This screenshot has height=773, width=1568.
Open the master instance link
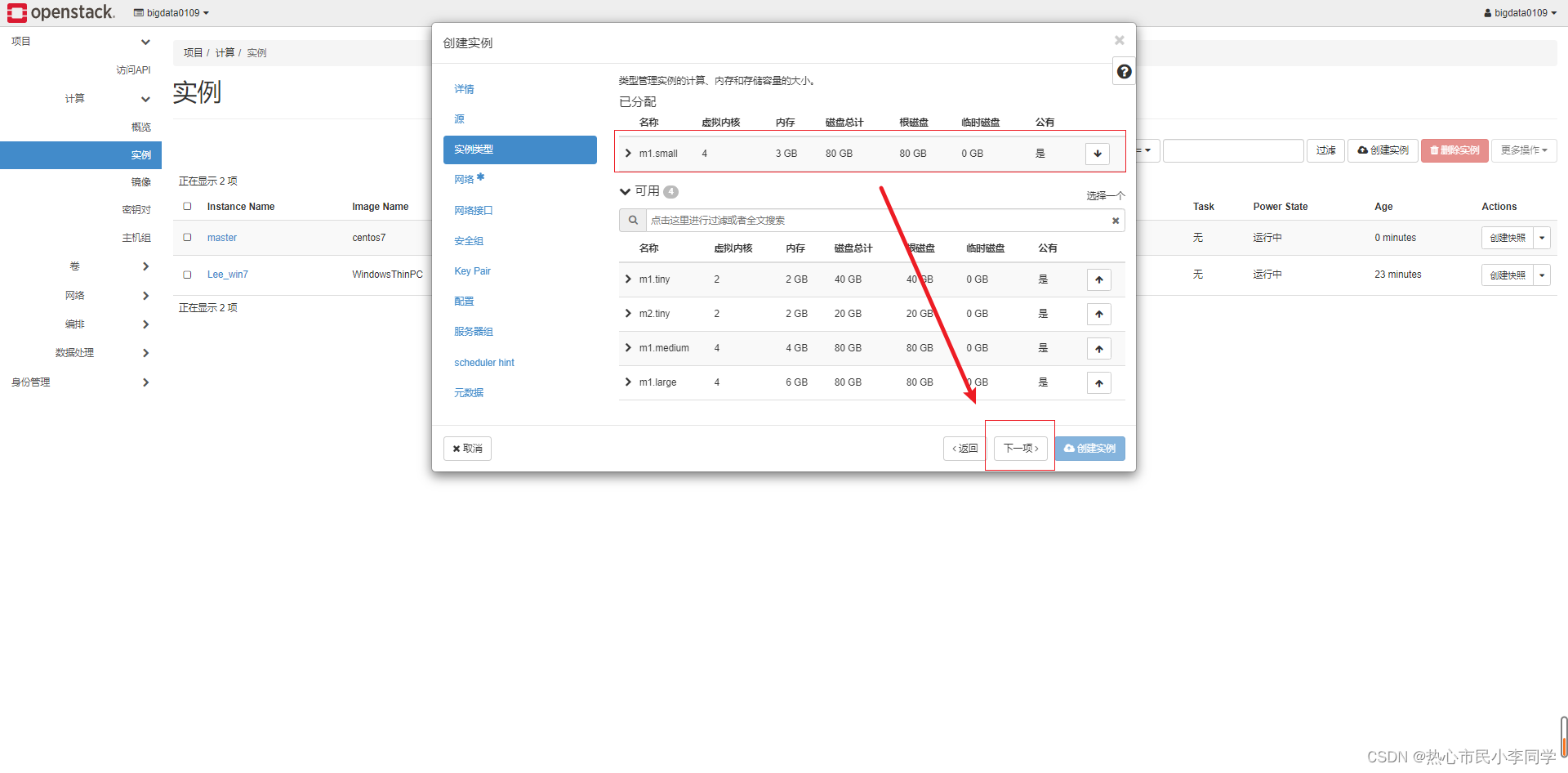[221, 238]
